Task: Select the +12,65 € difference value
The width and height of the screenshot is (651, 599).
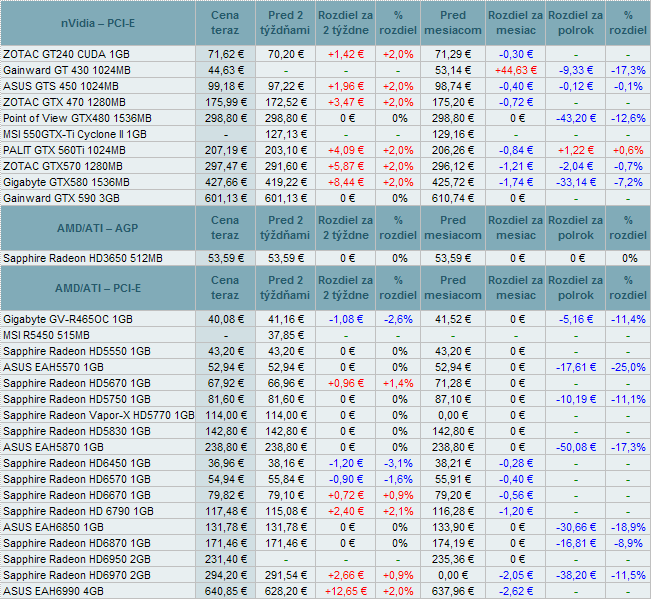Action: 346,591
